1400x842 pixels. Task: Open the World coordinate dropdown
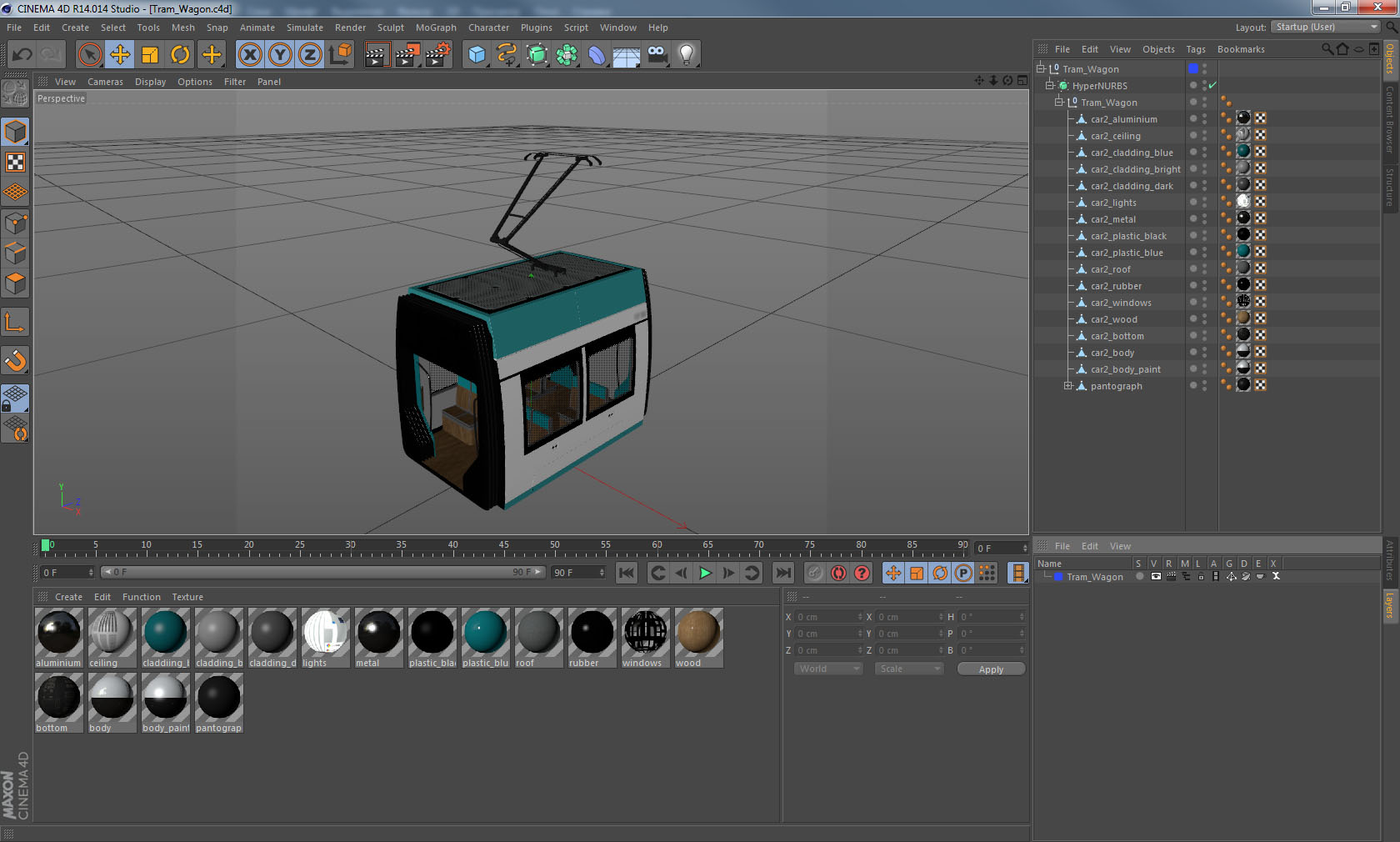point(827,669)
